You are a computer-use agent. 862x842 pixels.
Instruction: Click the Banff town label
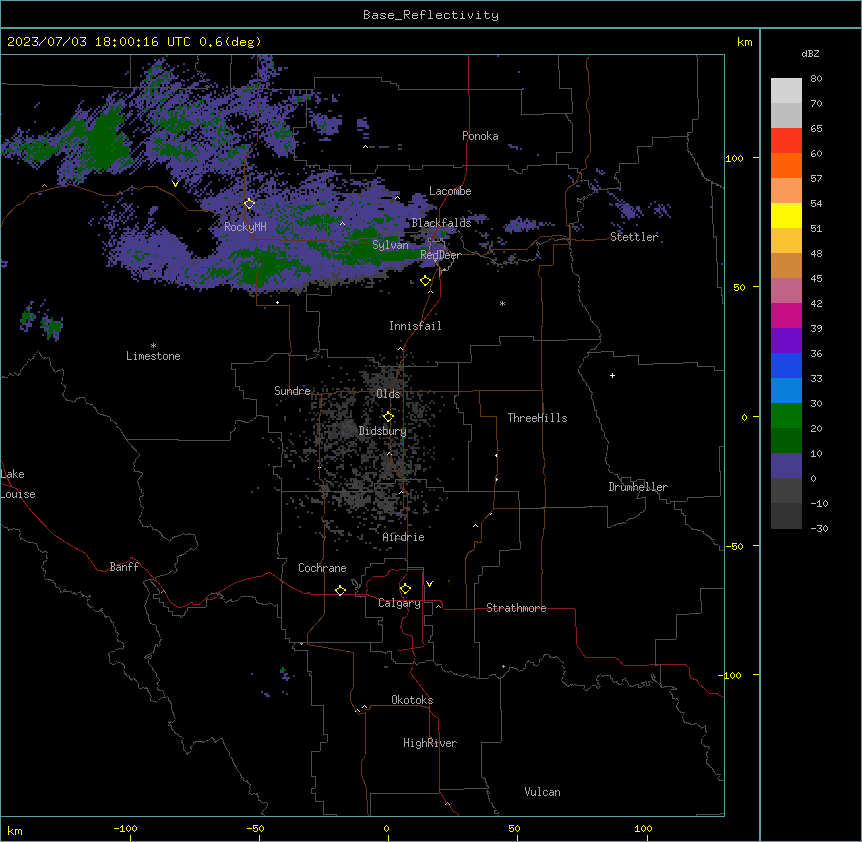pos(124,567)
